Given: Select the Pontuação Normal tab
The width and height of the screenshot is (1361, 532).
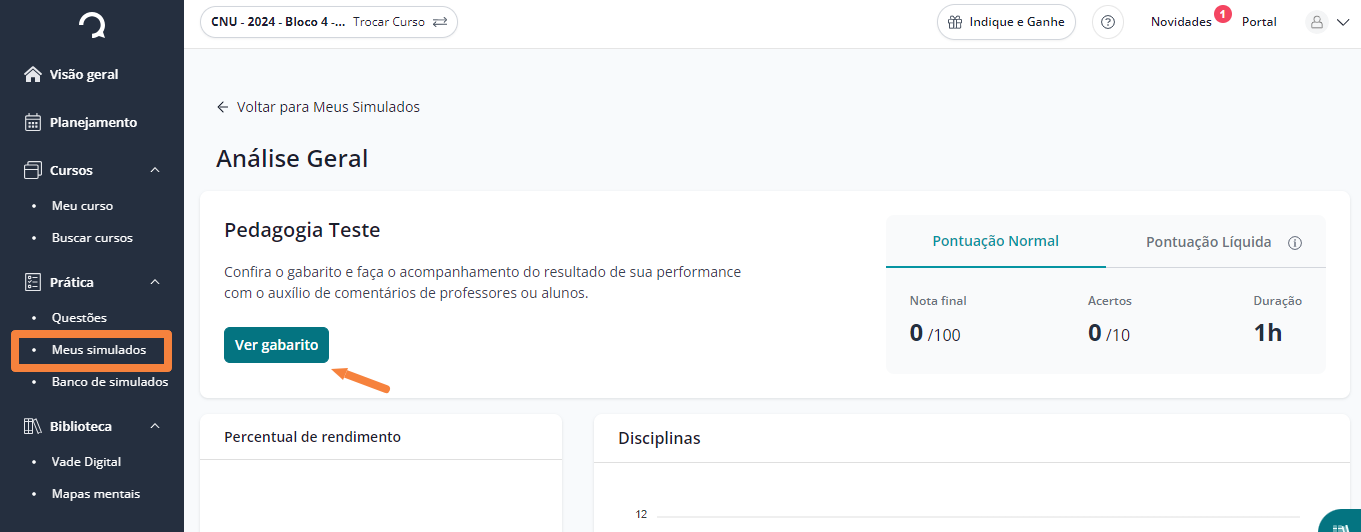Looking at the screenshot, I should coord(996,241).
